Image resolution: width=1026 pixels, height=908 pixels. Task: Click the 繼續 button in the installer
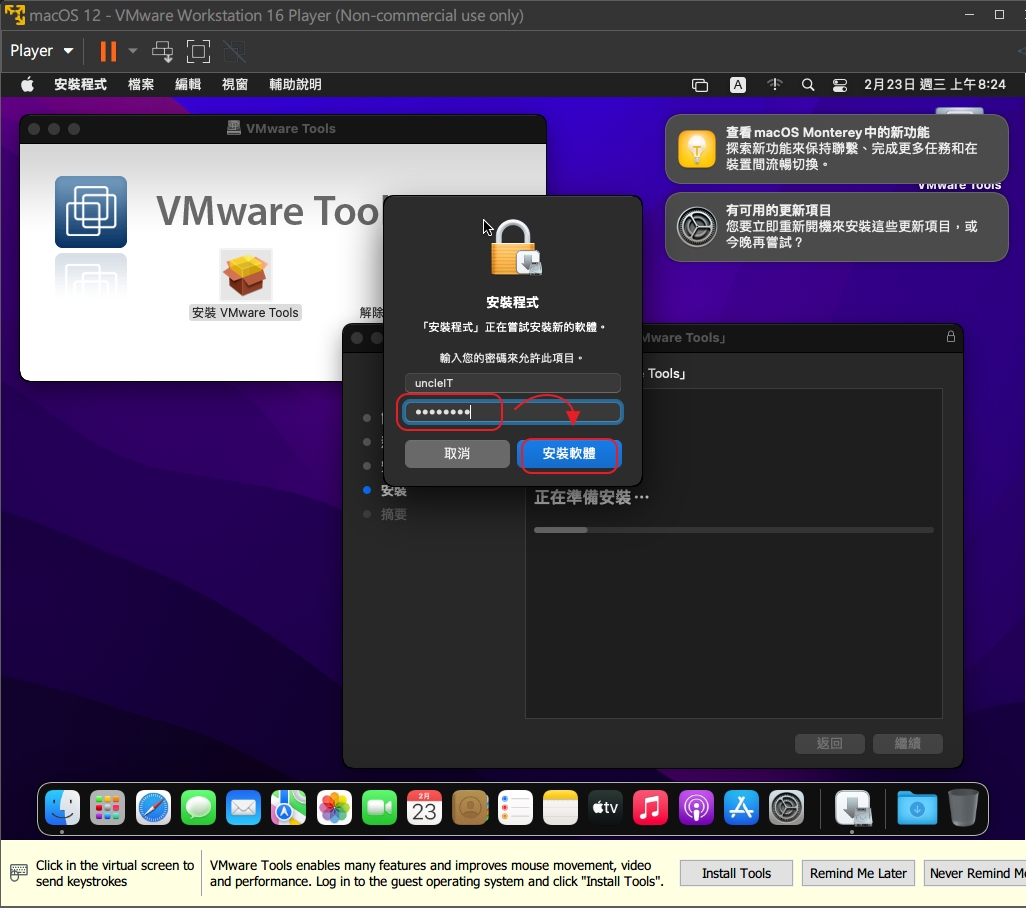coord(908,744)
